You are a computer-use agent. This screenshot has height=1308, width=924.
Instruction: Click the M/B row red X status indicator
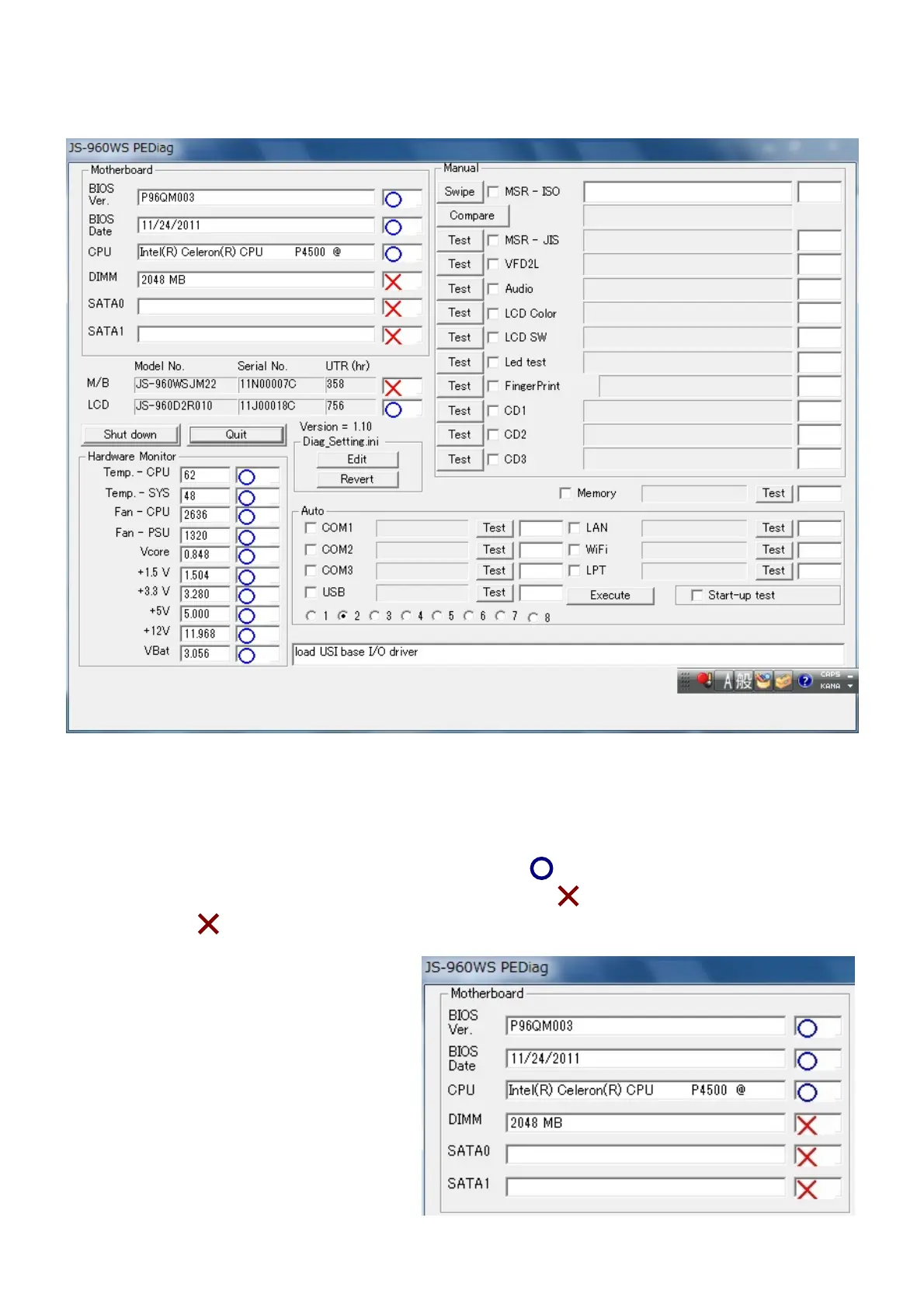click(x=393, y=388)
